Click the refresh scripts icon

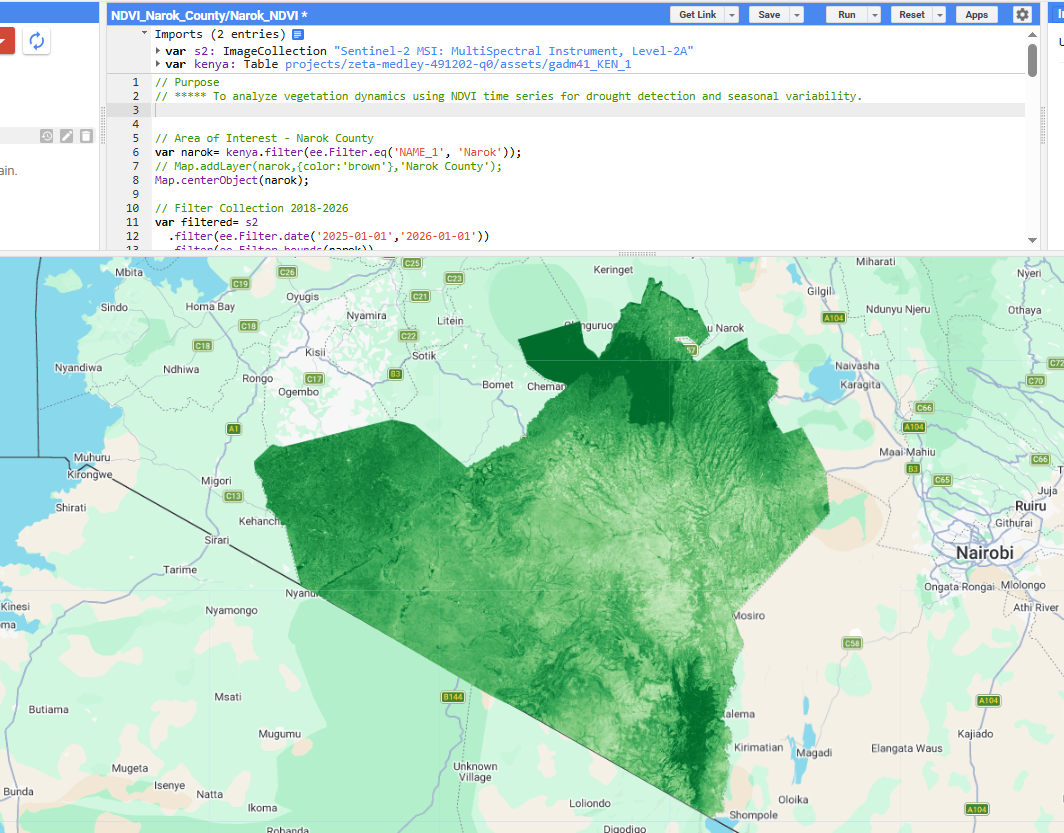[36, 41]
